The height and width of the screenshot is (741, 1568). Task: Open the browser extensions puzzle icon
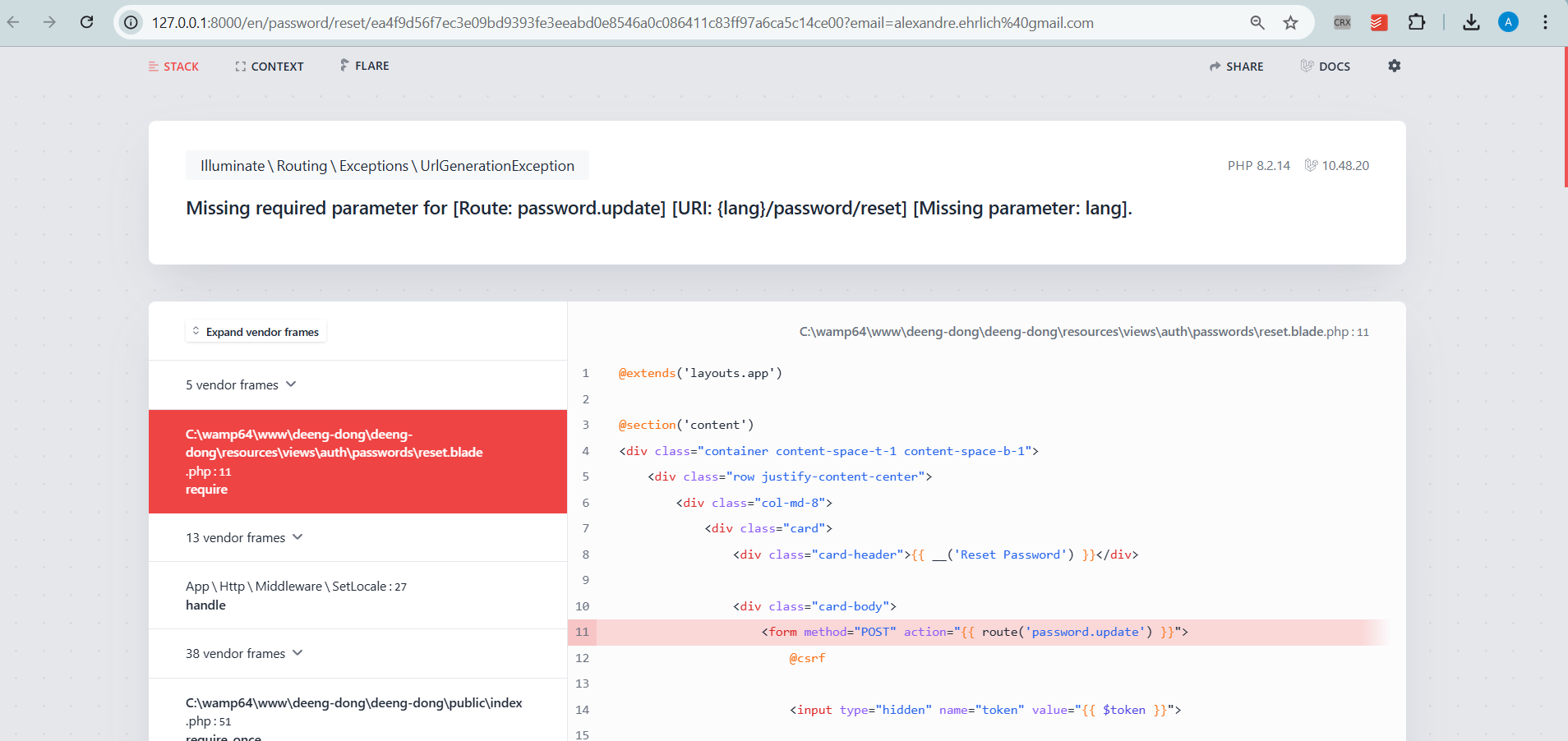coord(1417,22)
